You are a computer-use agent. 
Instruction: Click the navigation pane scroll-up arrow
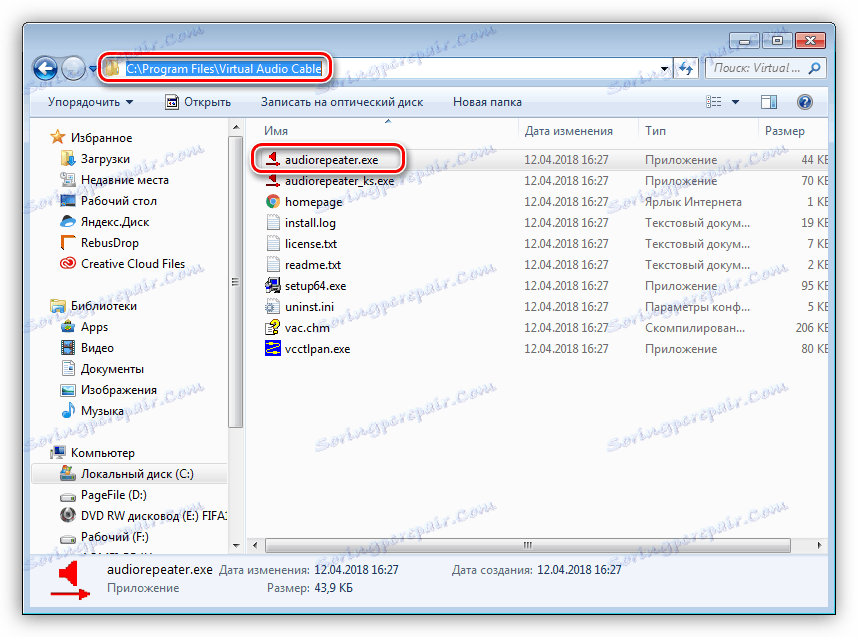236,127
